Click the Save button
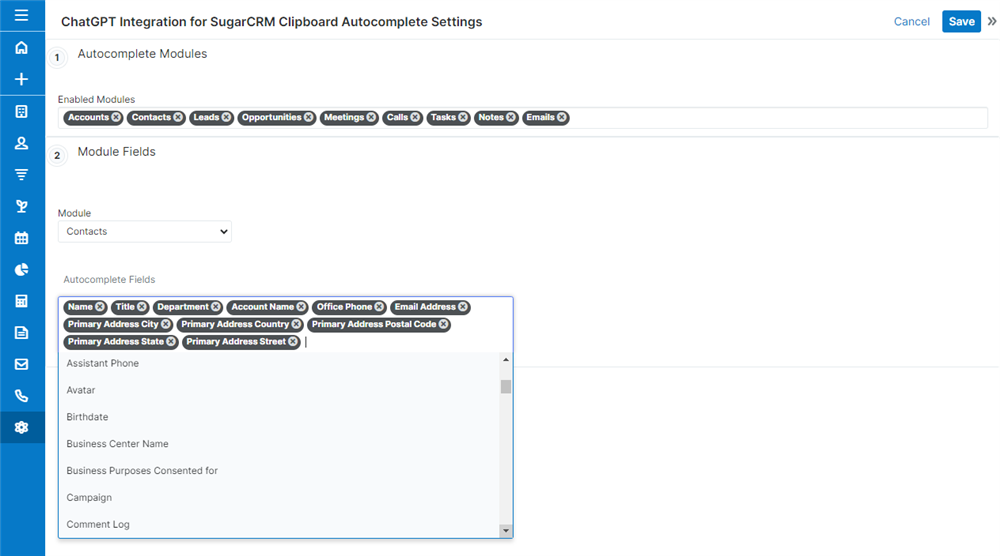This screenshot has height=556, width=1000. tap(961, 22)
